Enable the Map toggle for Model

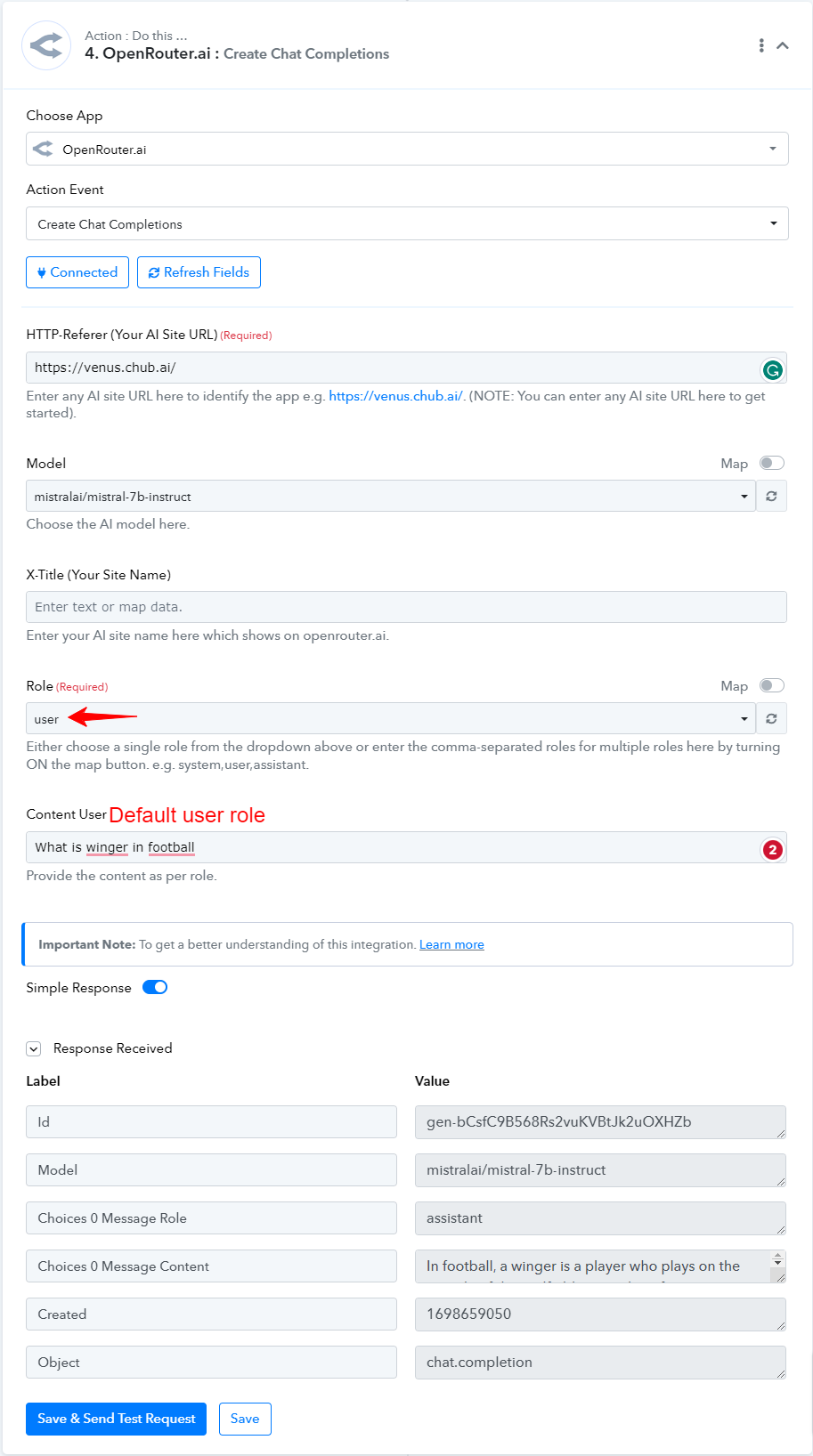point(772,463)
